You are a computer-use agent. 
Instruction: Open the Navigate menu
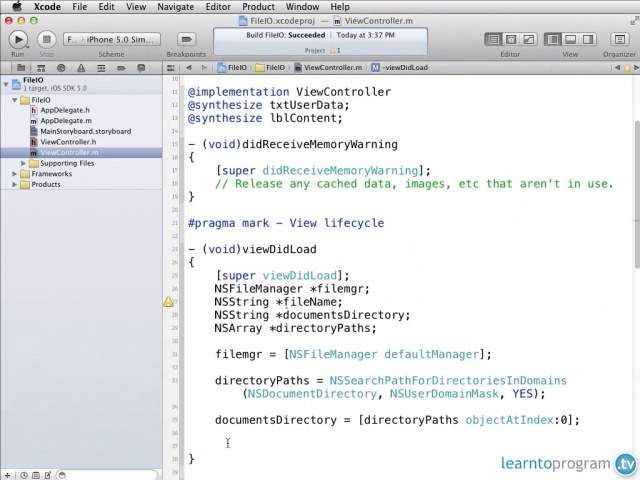(x=176, y=7)
